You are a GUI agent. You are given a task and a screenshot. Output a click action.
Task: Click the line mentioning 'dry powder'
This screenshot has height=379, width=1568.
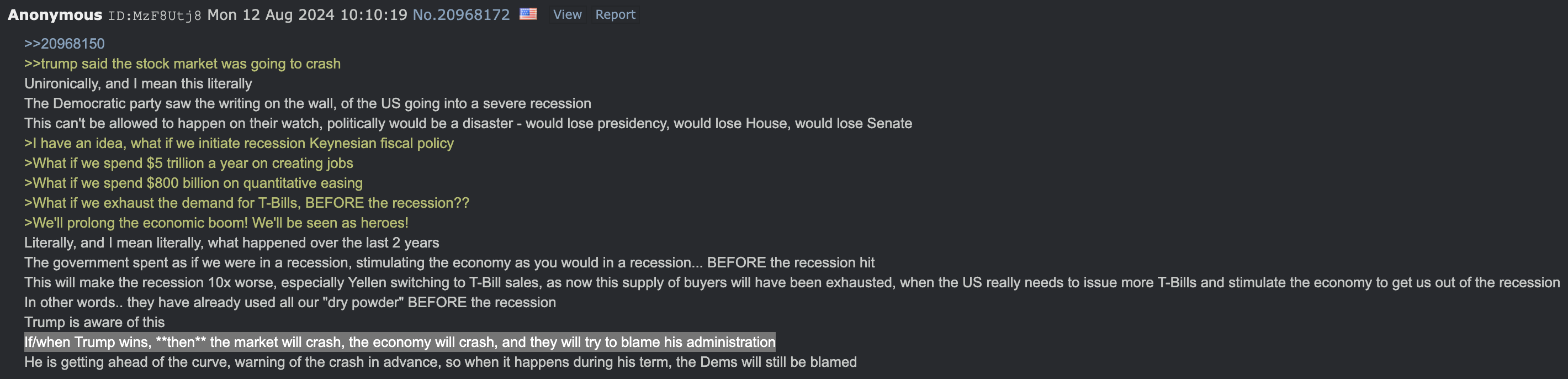tap(290, 302)
